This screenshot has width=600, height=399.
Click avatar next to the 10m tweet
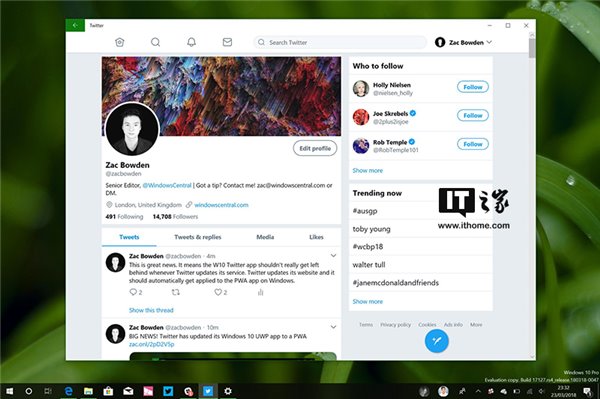pyautogui.click(x=115, y=334)
